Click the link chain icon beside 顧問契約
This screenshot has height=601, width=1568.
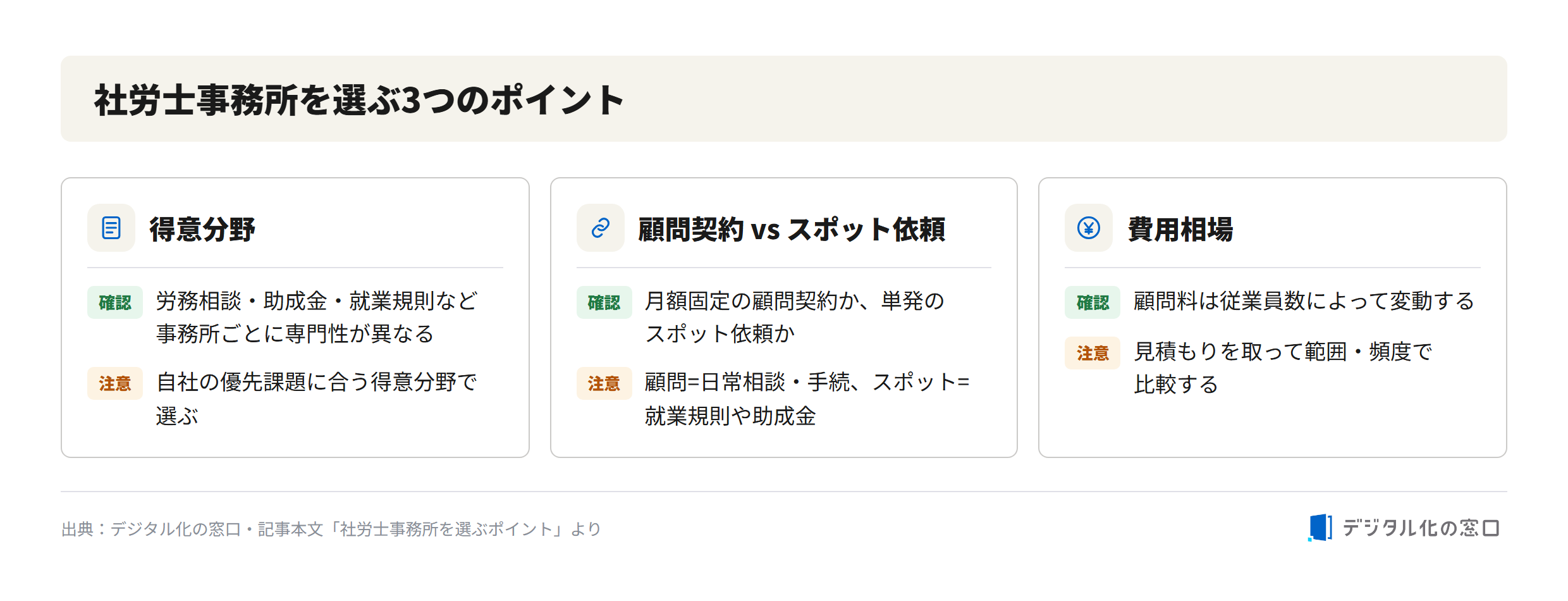coord(600,228)
